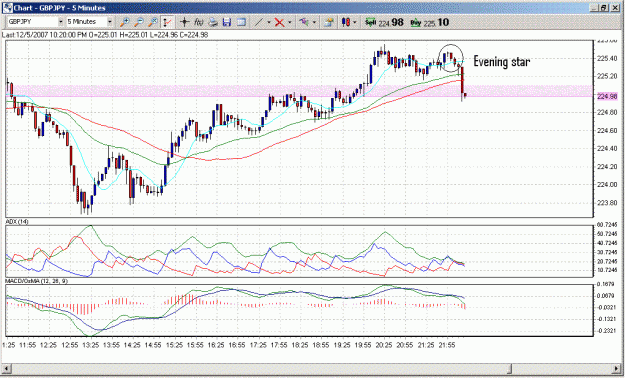Toggle the auto-scroll chart shift button
Image resolution: width=625 pixels, height=378 pixels.
(x=167, y=22)
